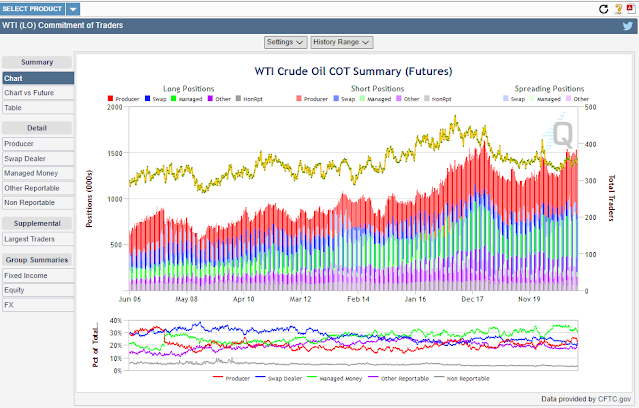The width and height of the screenshot is (639, 408).
Task: Open Chart vs Future view
Action: (x=38, y=93)
